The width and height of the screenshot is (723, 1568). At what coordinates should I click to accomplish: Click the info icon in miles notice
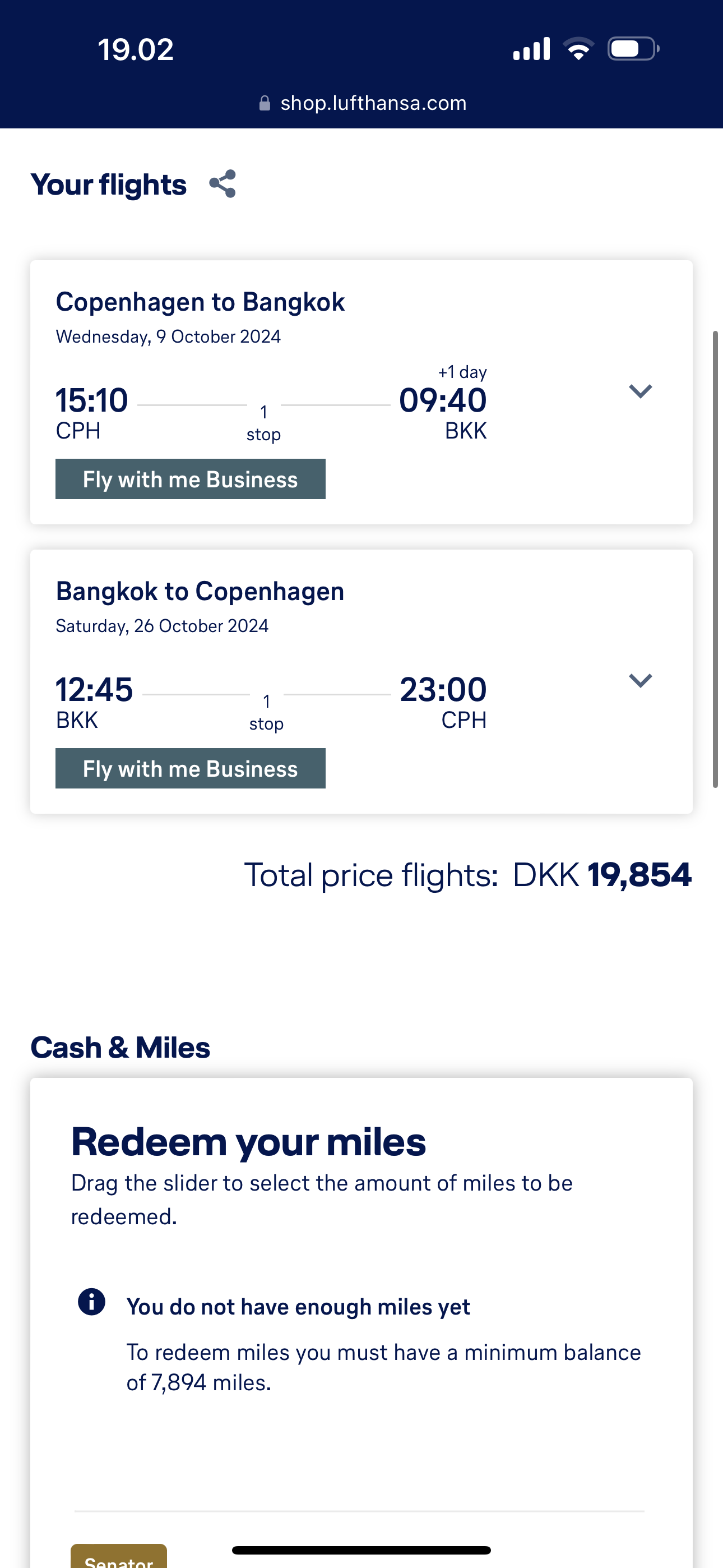pyautogui.click(x=92, y=1302)
